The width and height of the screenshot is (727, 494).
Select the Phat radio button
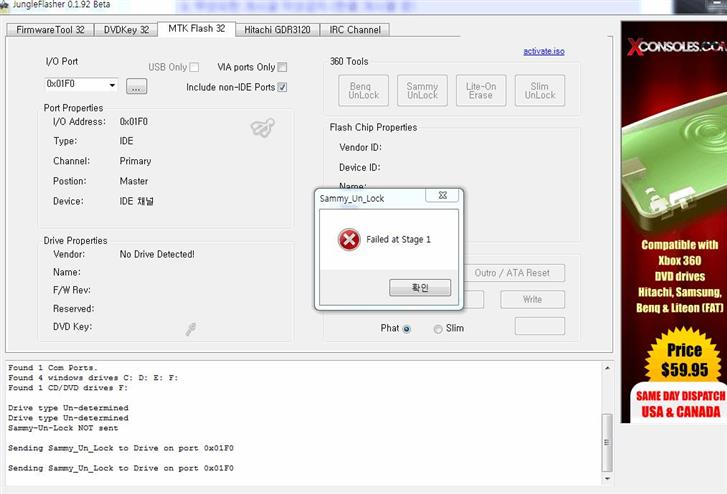[407, 329]
